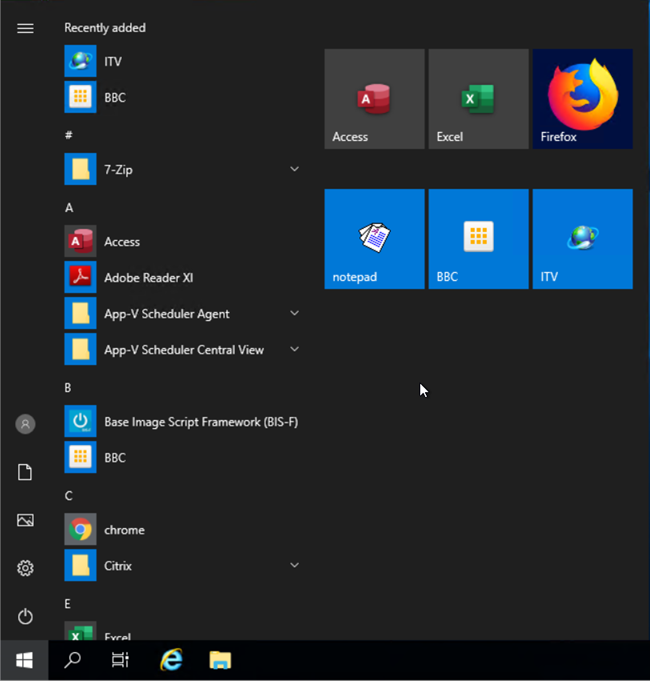Open the Citrix folder icon
The image size is (650, 681).
80,565
